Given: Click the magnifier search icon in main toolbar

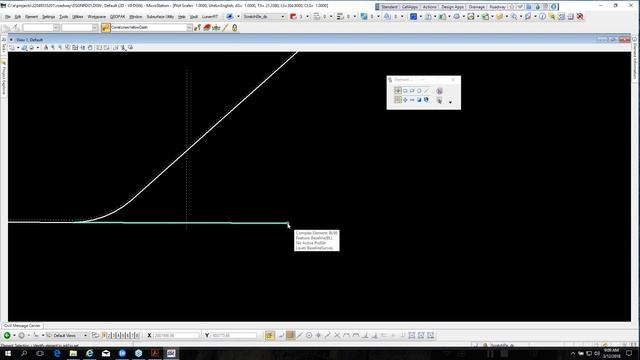Looking at the screenshot, I should 514,17.
